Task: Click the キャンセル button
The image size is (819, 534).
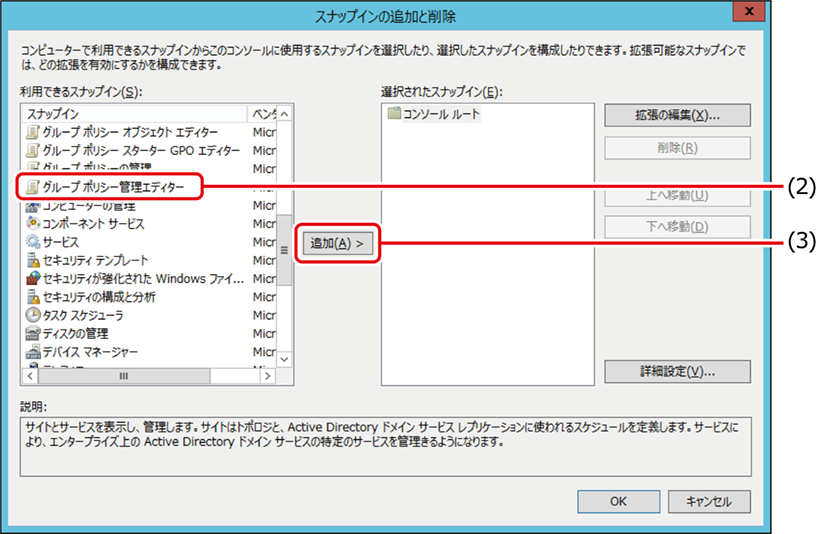Action: pyautogui.click(x=709, y=502)
